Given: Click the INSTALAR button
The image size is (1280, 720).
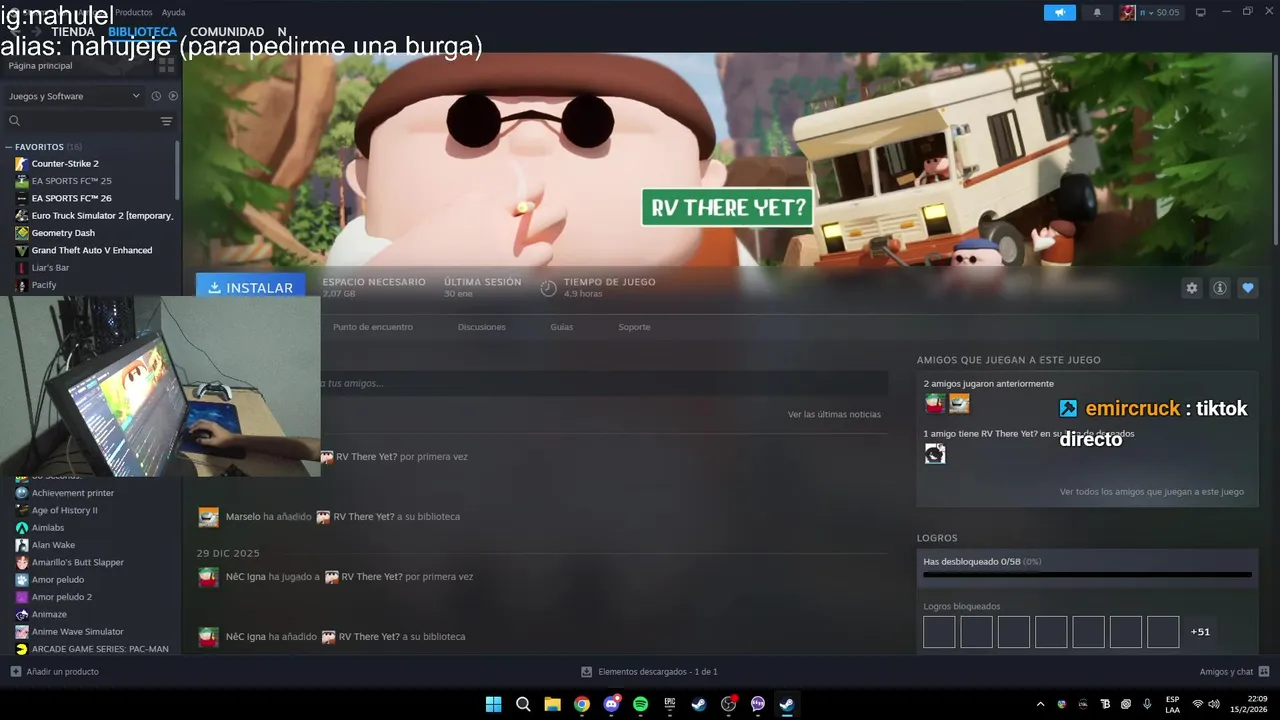Looking at the screenshot, I should [251, 287].
